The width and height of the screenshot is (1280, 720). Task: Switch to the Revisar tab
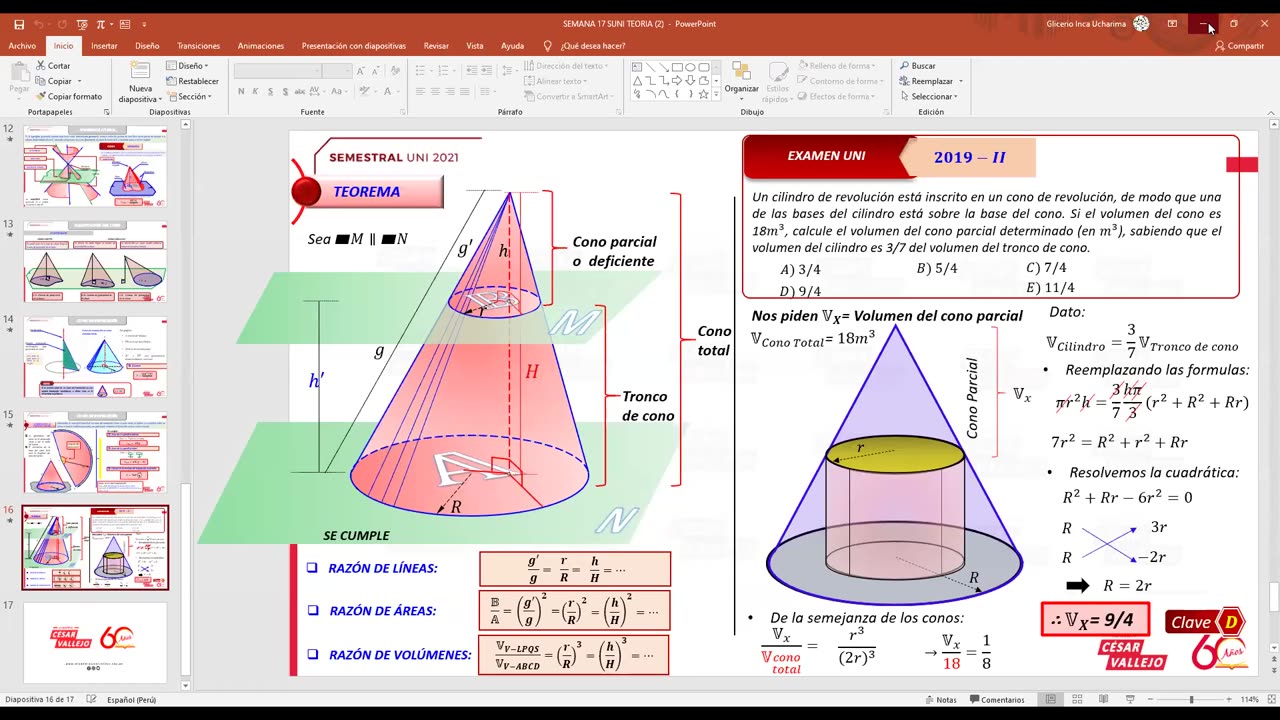[436, 46]
